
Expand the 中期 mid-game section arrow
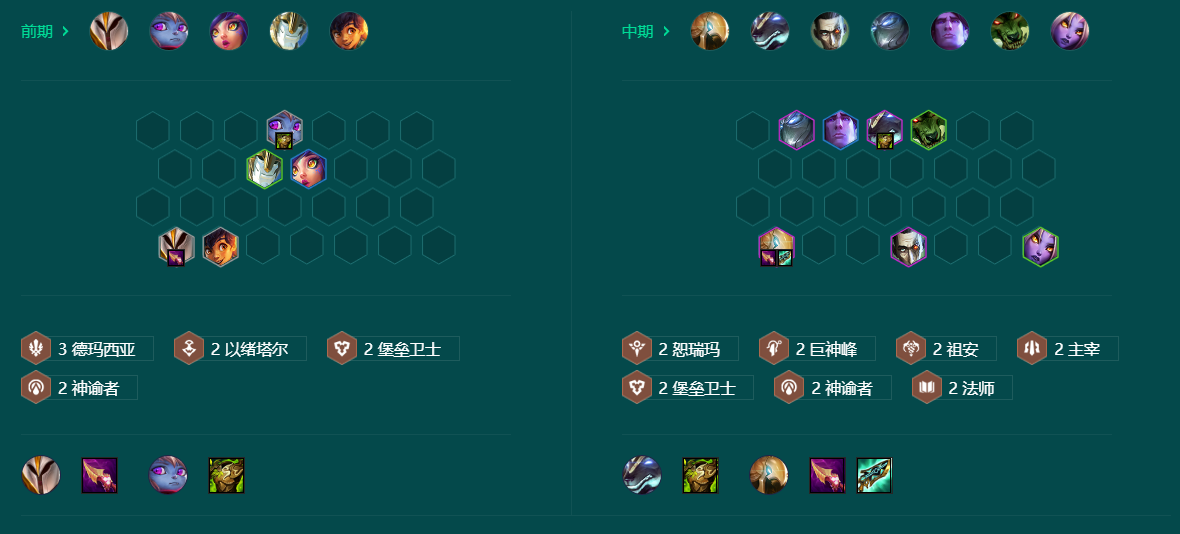click(x=666, y=32)
